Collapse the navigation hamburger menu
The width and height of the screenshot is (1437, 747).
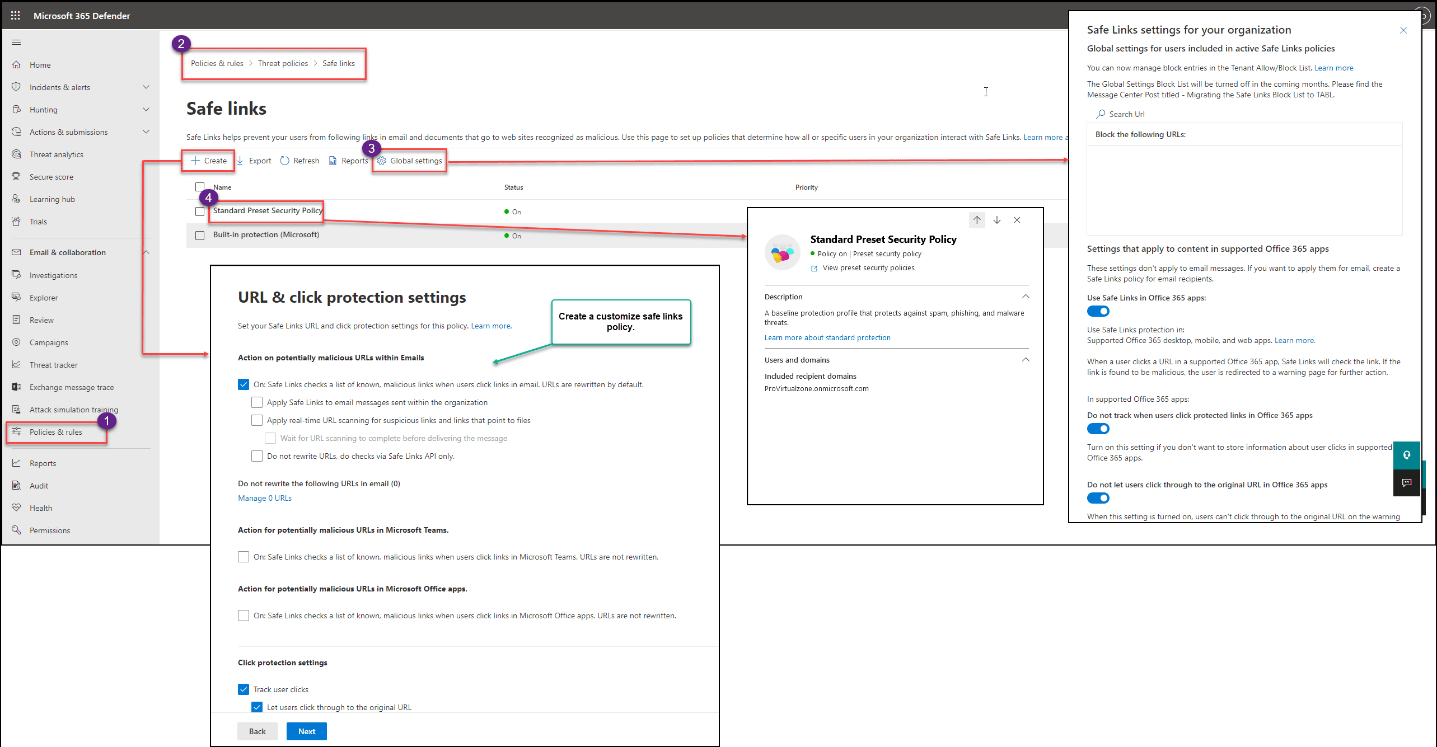coord(15,43)
